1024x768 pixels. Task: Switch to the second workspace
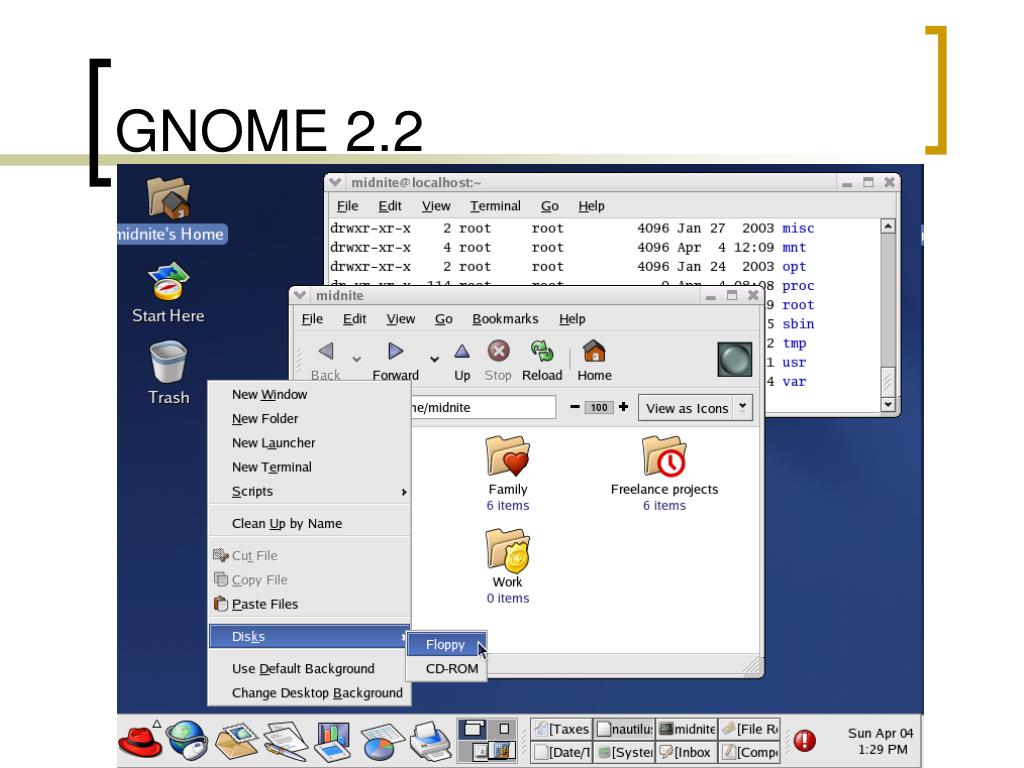504,728
